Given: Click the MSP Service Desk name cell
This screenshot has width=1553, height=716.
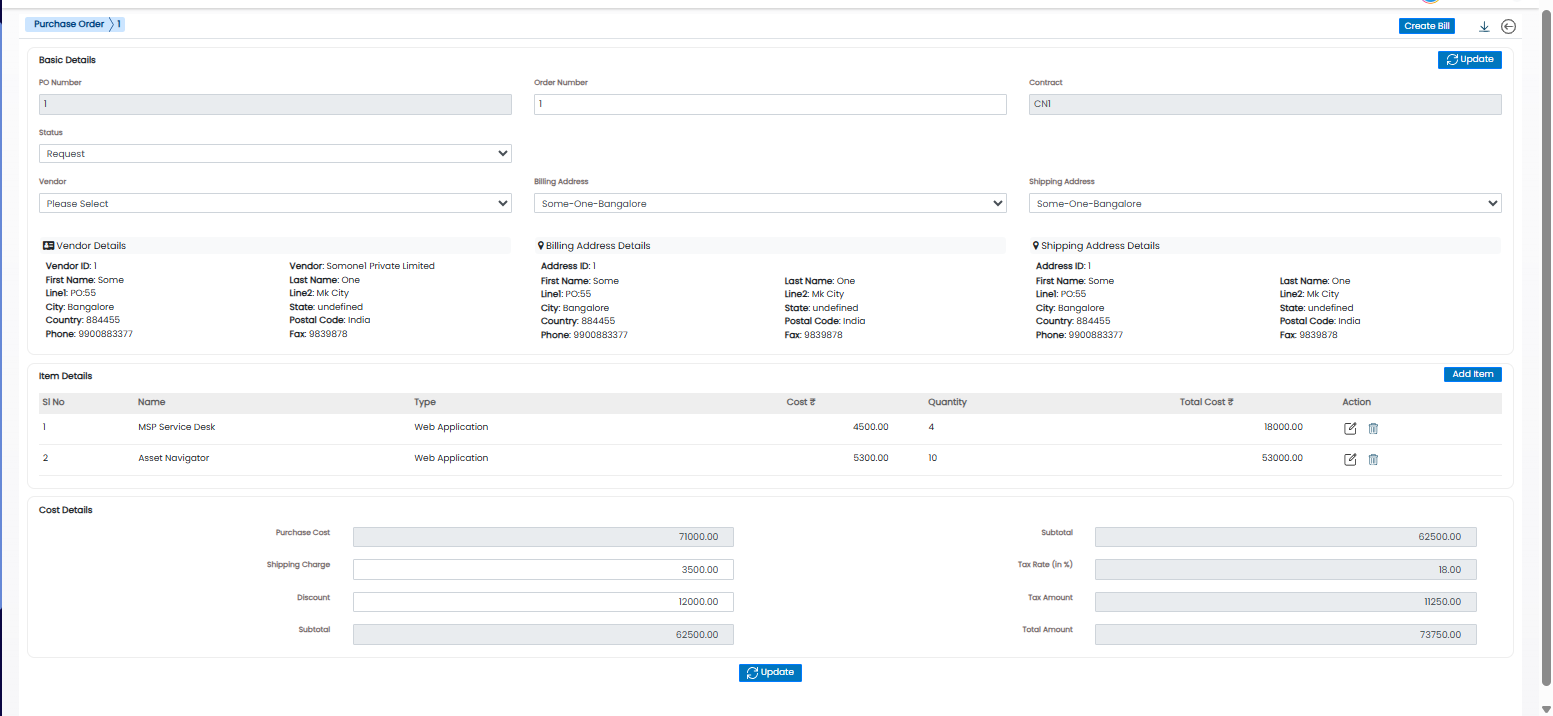Looking at the screenshot, I should pyautogui.click(x=177, y=427).
